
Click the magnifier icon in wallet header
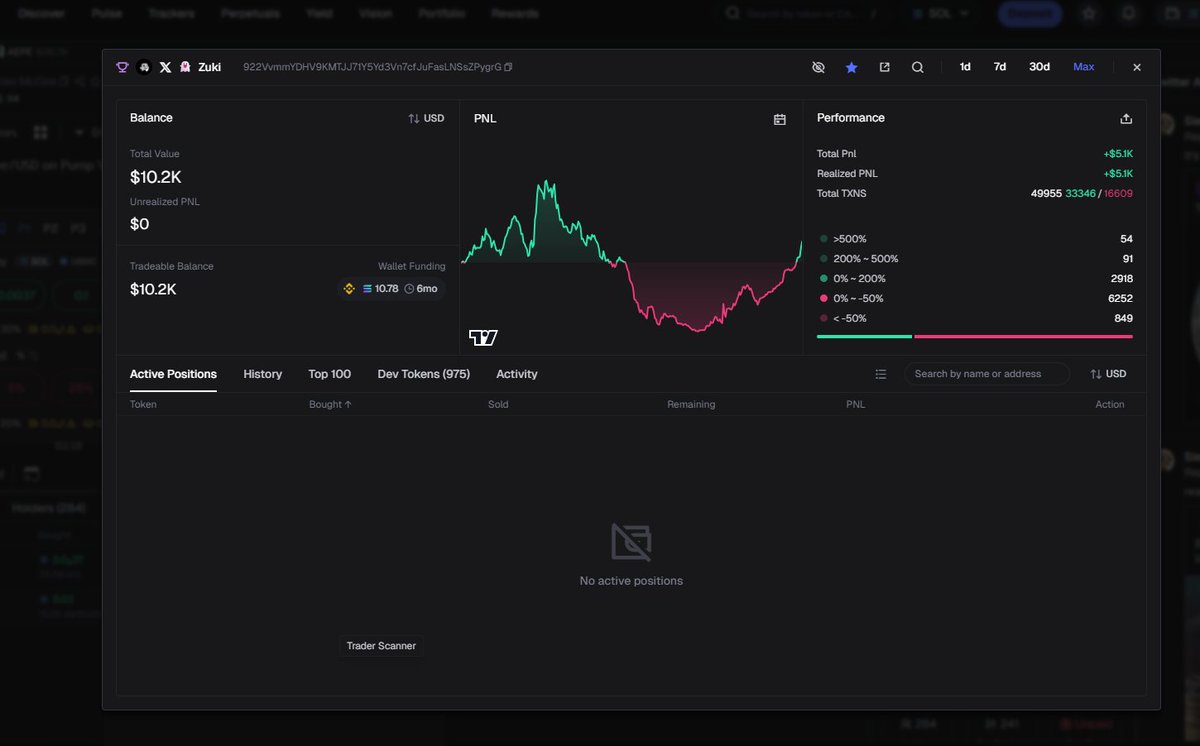coord(917,67)
